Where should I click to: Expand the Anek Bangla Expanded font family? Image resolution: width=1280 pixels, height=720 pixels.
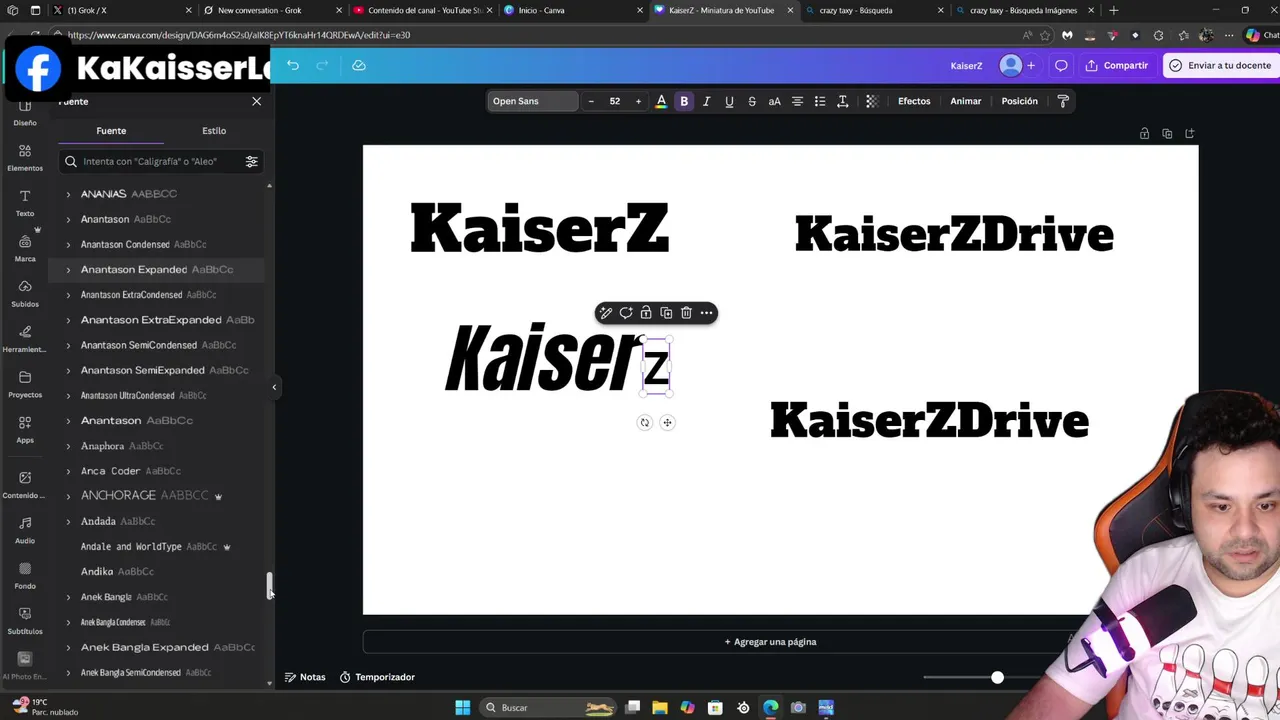point(69,648)
